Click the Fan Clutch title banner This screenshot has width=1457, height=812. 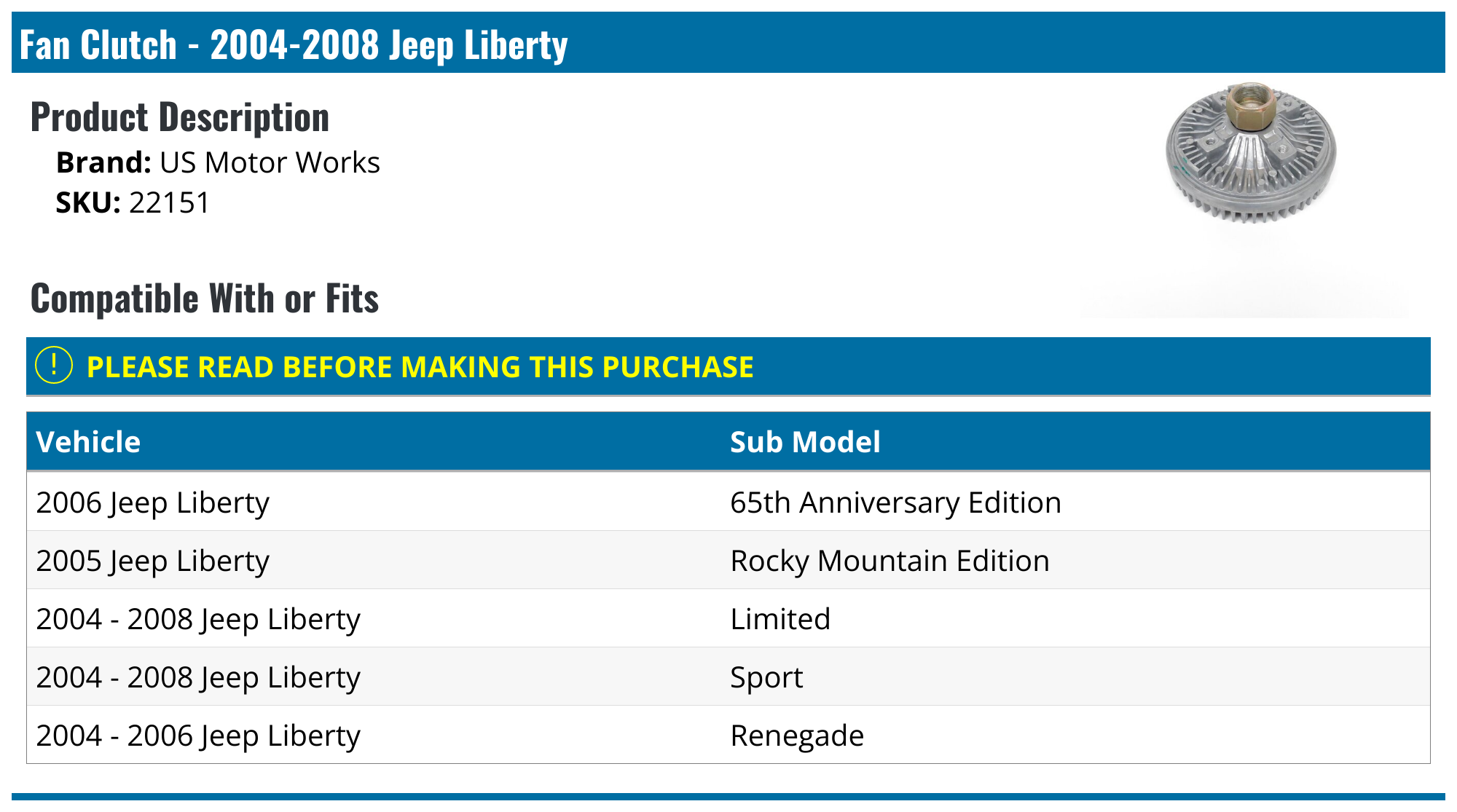click(x=293, y=44)
